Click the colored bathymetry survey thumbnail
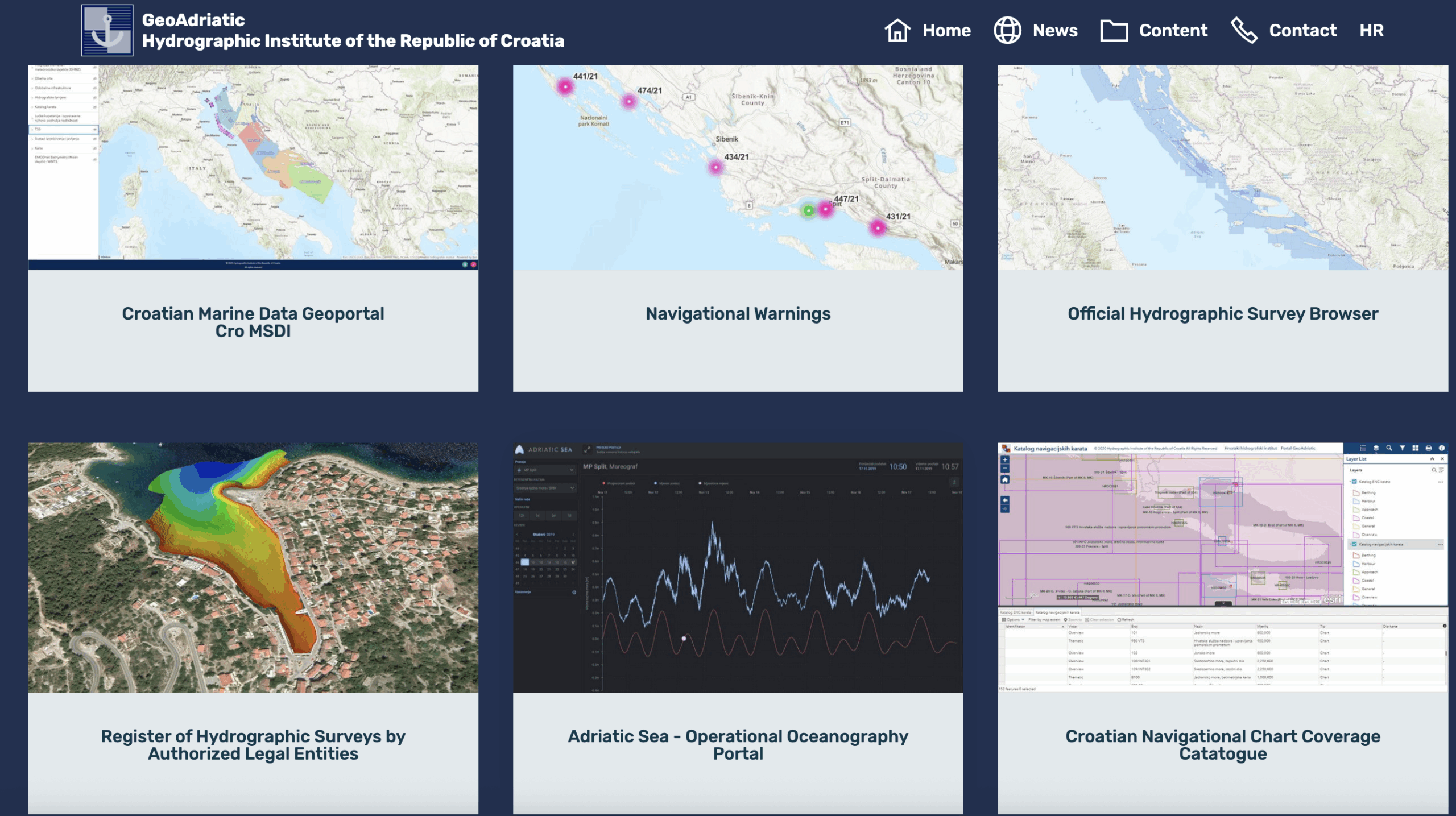Image resolution: width=1456 pixels, height=816 pixels. (x=253, y=568)
